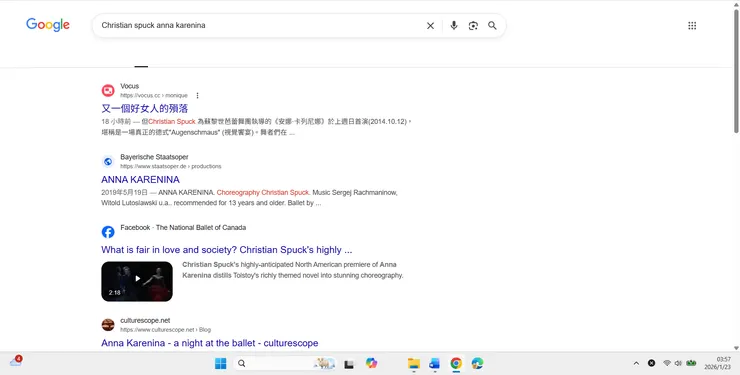Click the culturescope.net Blog URL breadcrumb
Image resolution: width=740 pixels, height=375 pixels.
(x=165, y=330)
